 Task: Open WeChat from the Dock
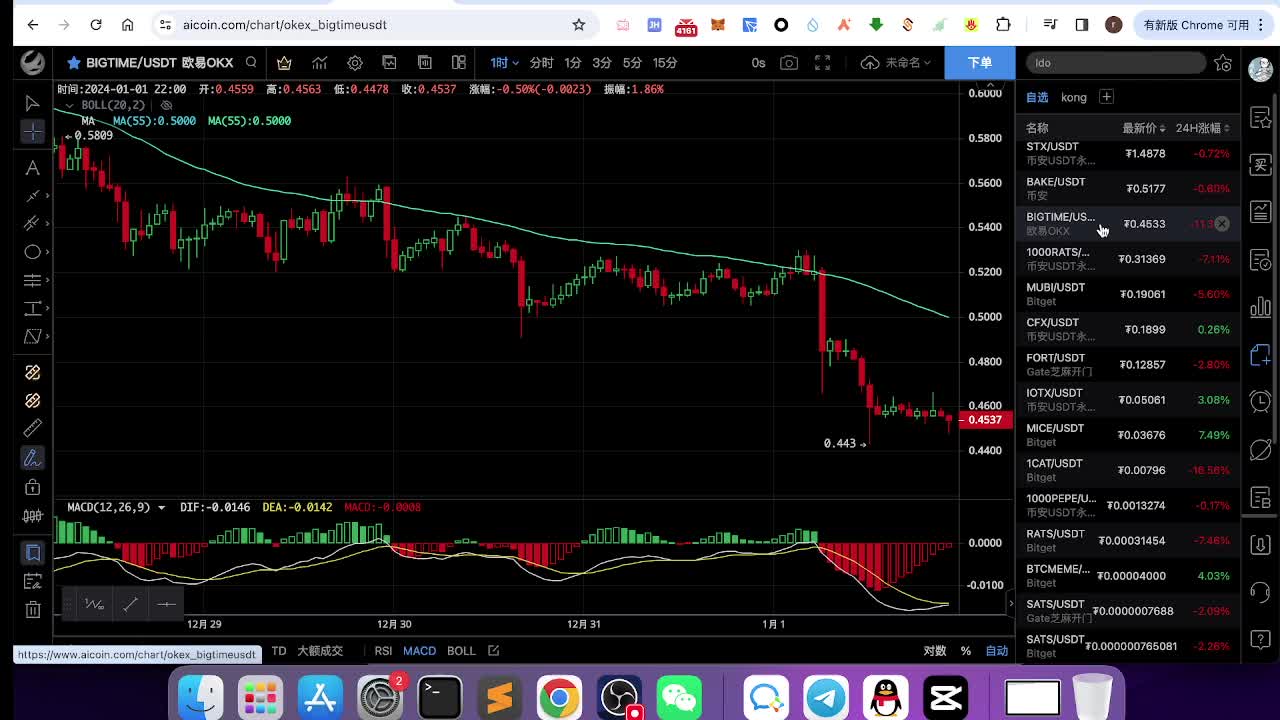click(679, 697)
